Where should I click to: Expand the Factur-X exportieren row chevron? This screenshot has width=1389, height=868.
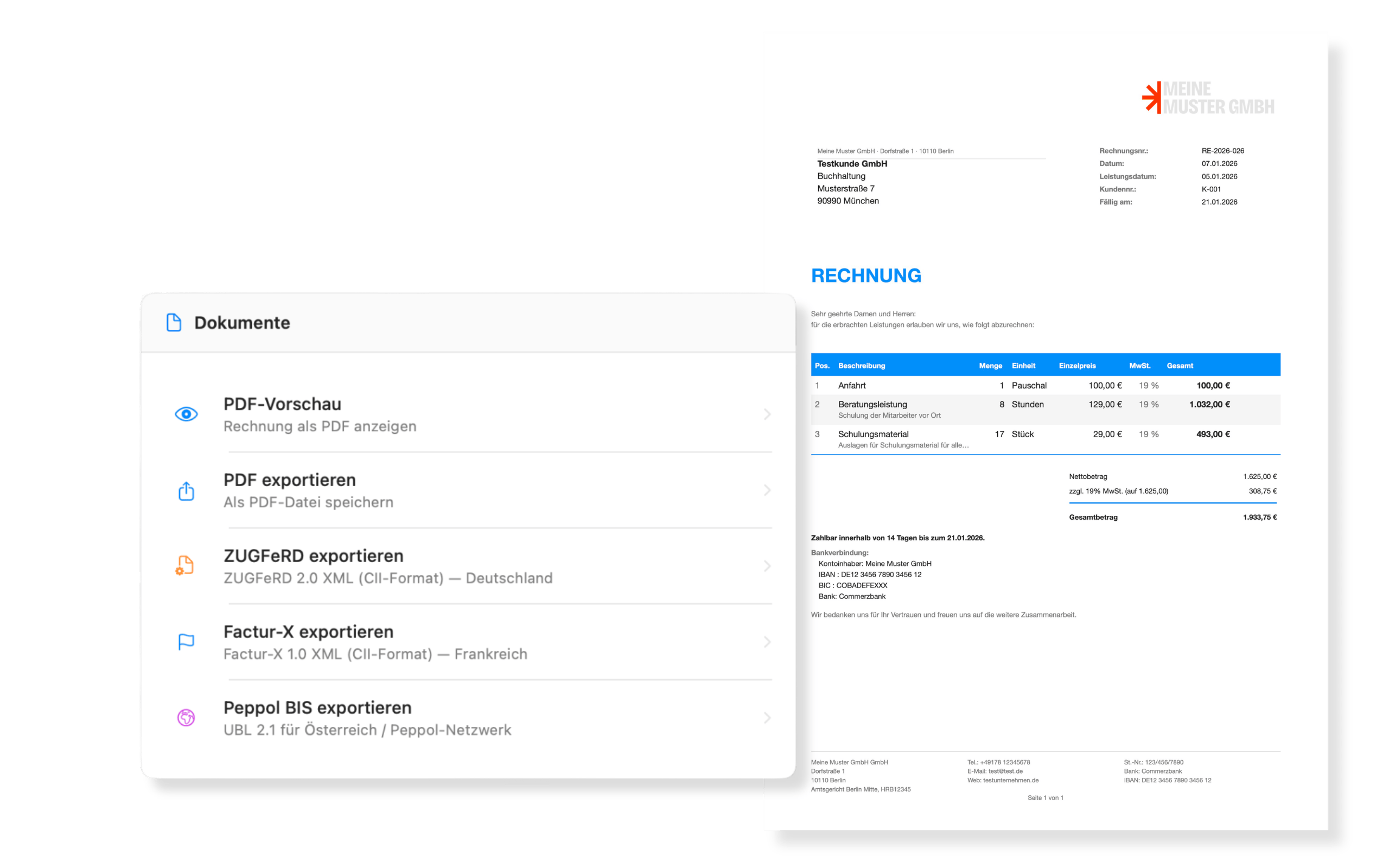(768, 642)
